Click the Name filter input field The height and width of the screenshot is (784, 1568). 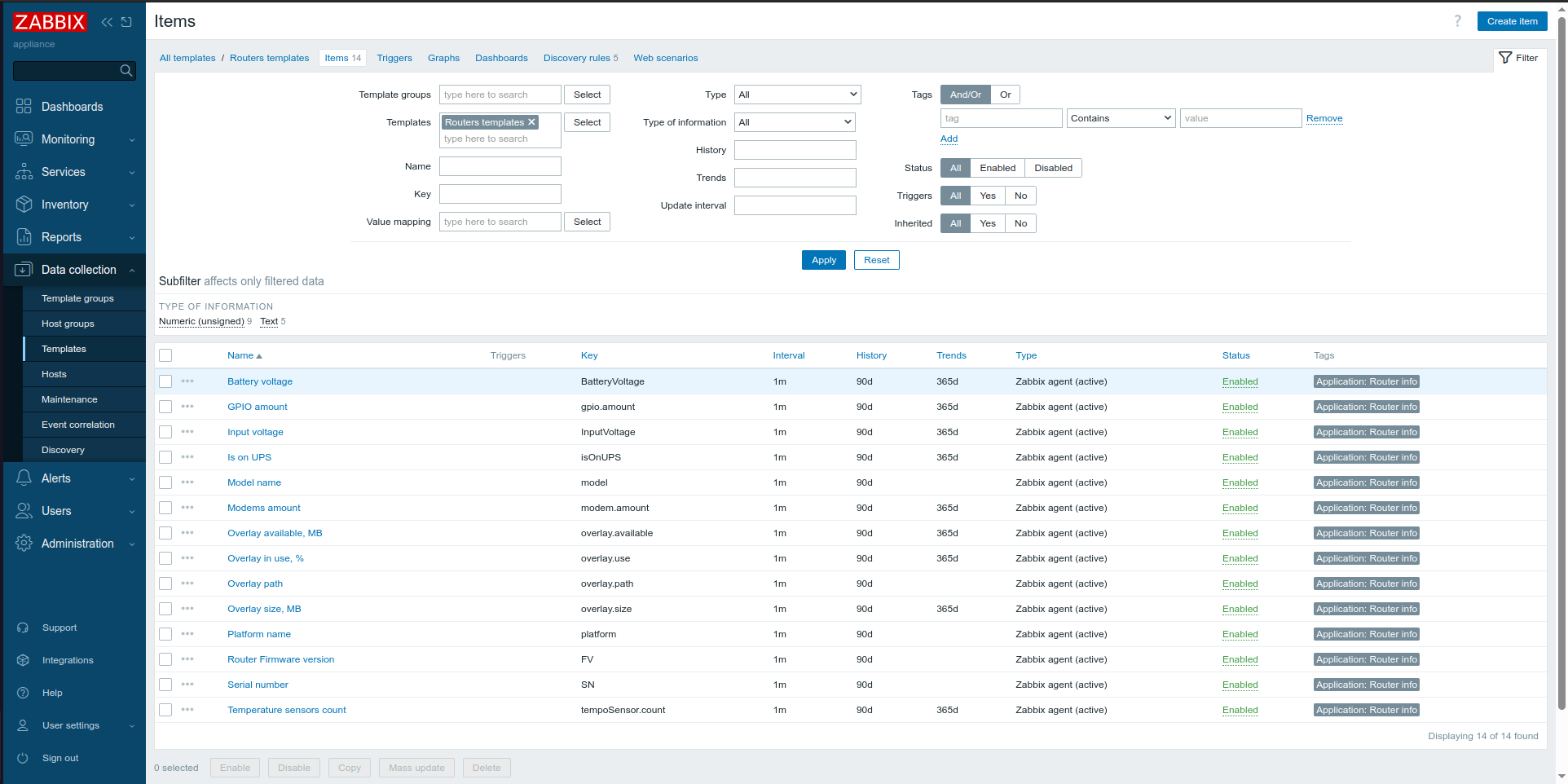tap(500, 166)
